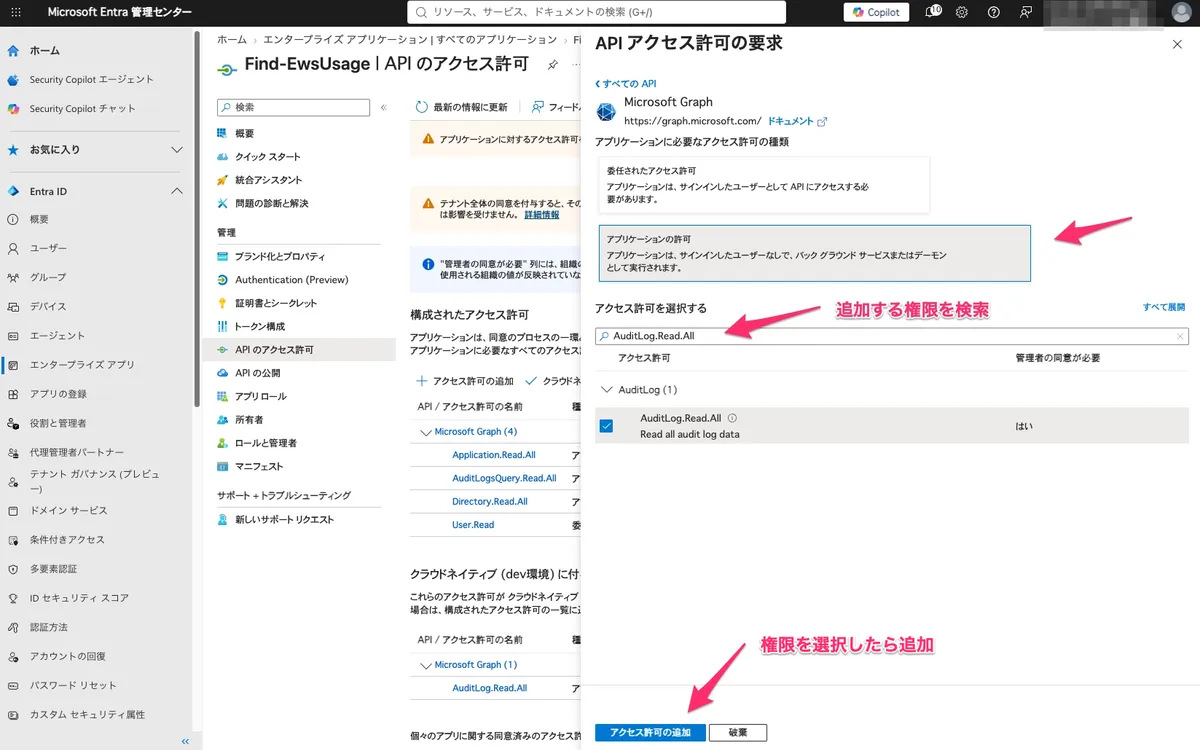Image resolution: width=1200 pixels, height=750 pixels.
Task: Click the 破棄 button
Action: pos(738,732)
